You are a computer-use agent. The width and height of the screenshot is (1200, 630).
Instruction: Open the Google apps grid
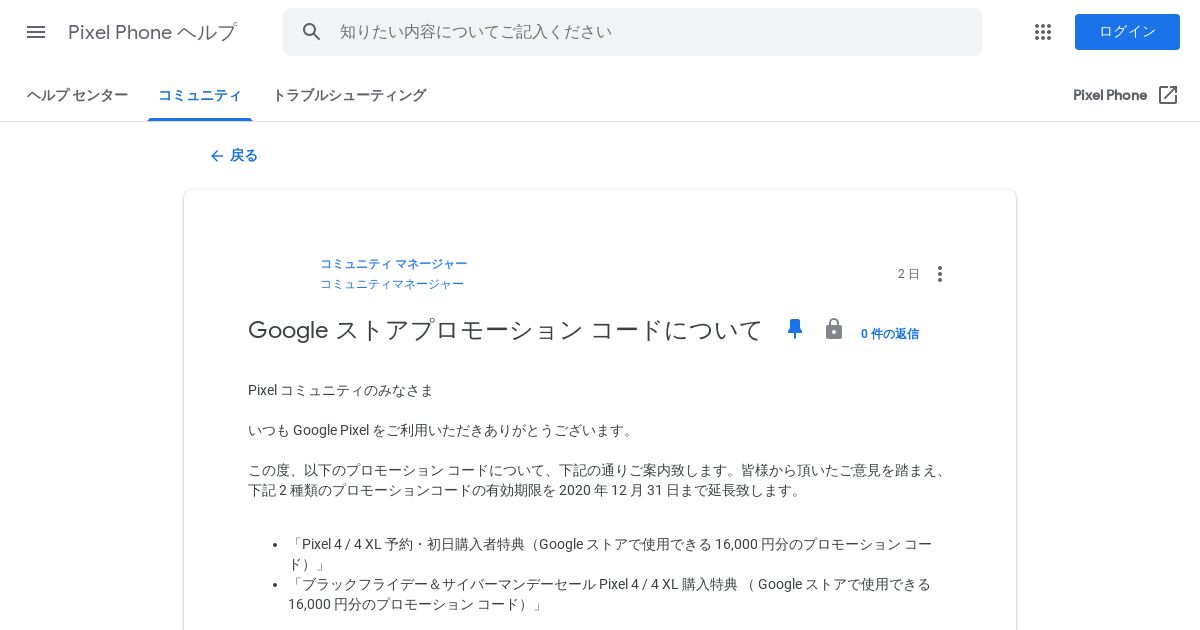coord(1043,32)
